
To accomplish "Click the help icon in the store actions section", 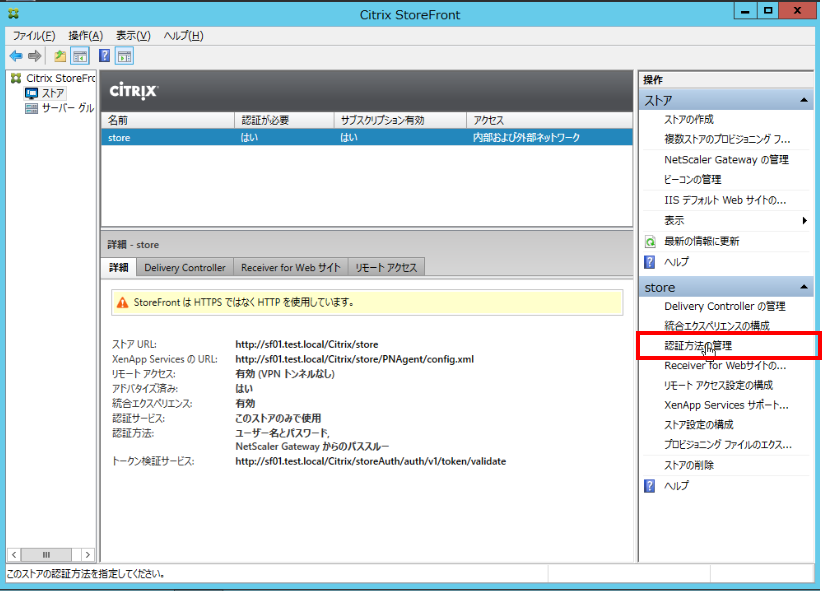I will (650, 486).
